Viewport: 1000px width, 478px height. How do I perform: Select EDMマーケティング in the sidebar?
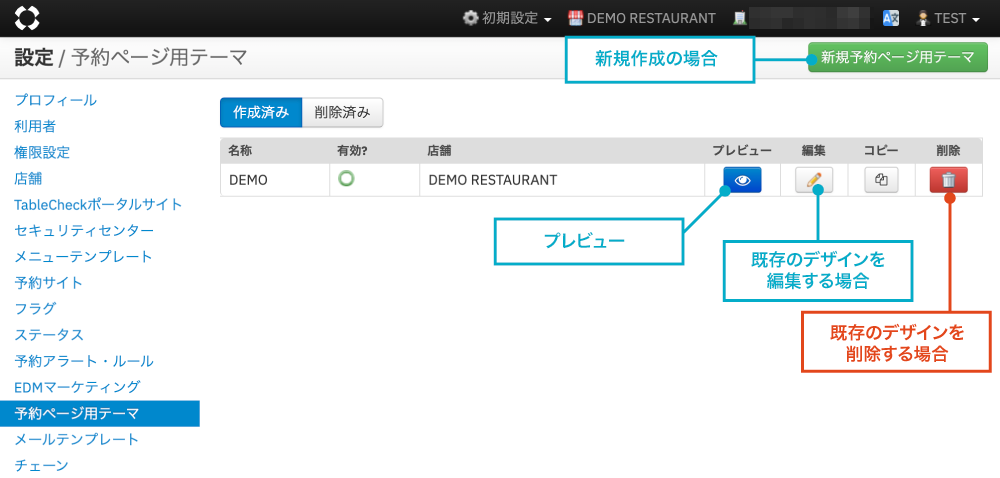[x=77, y=386]
